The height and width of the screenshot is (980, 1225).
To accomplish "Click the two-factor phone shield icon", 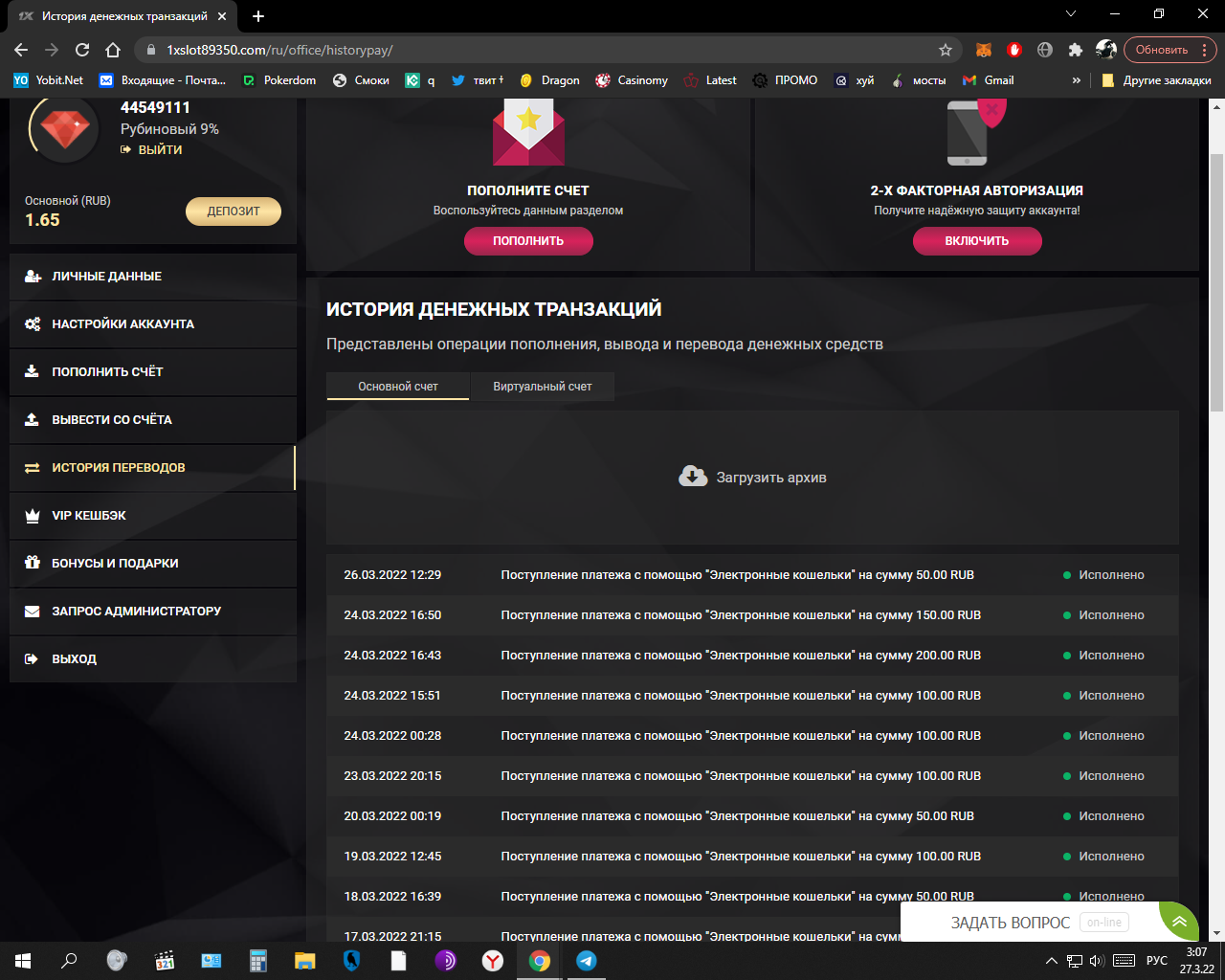I will point(976,131).
